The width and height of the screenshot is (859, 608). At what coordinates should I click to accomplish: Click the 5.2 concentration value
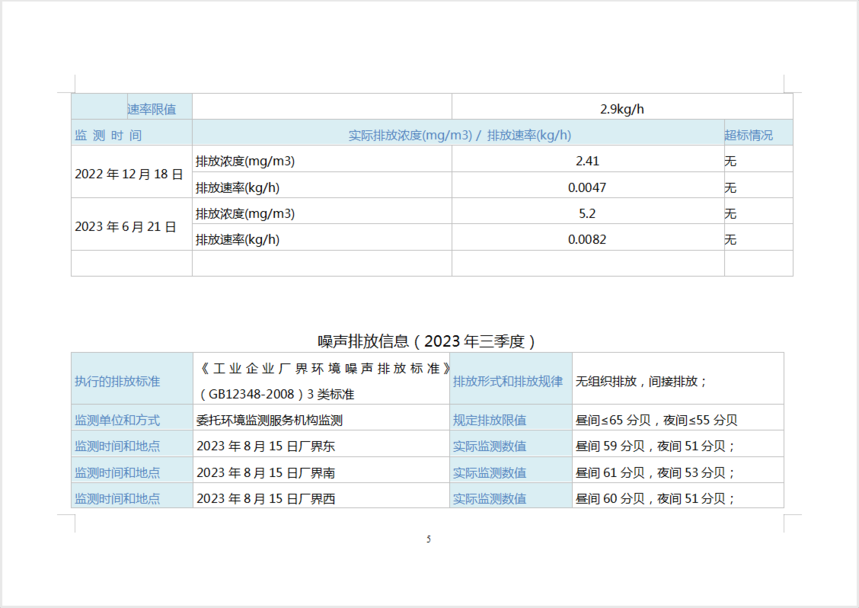588,213
